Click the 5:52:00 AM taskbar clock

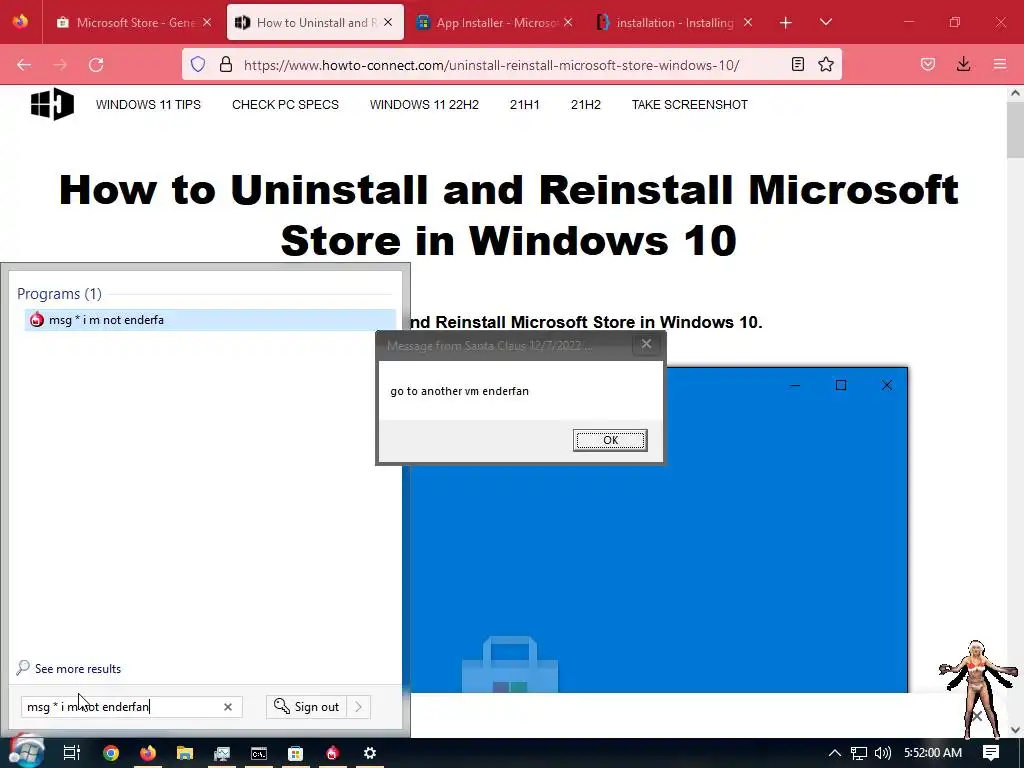[x=933, y=753]
